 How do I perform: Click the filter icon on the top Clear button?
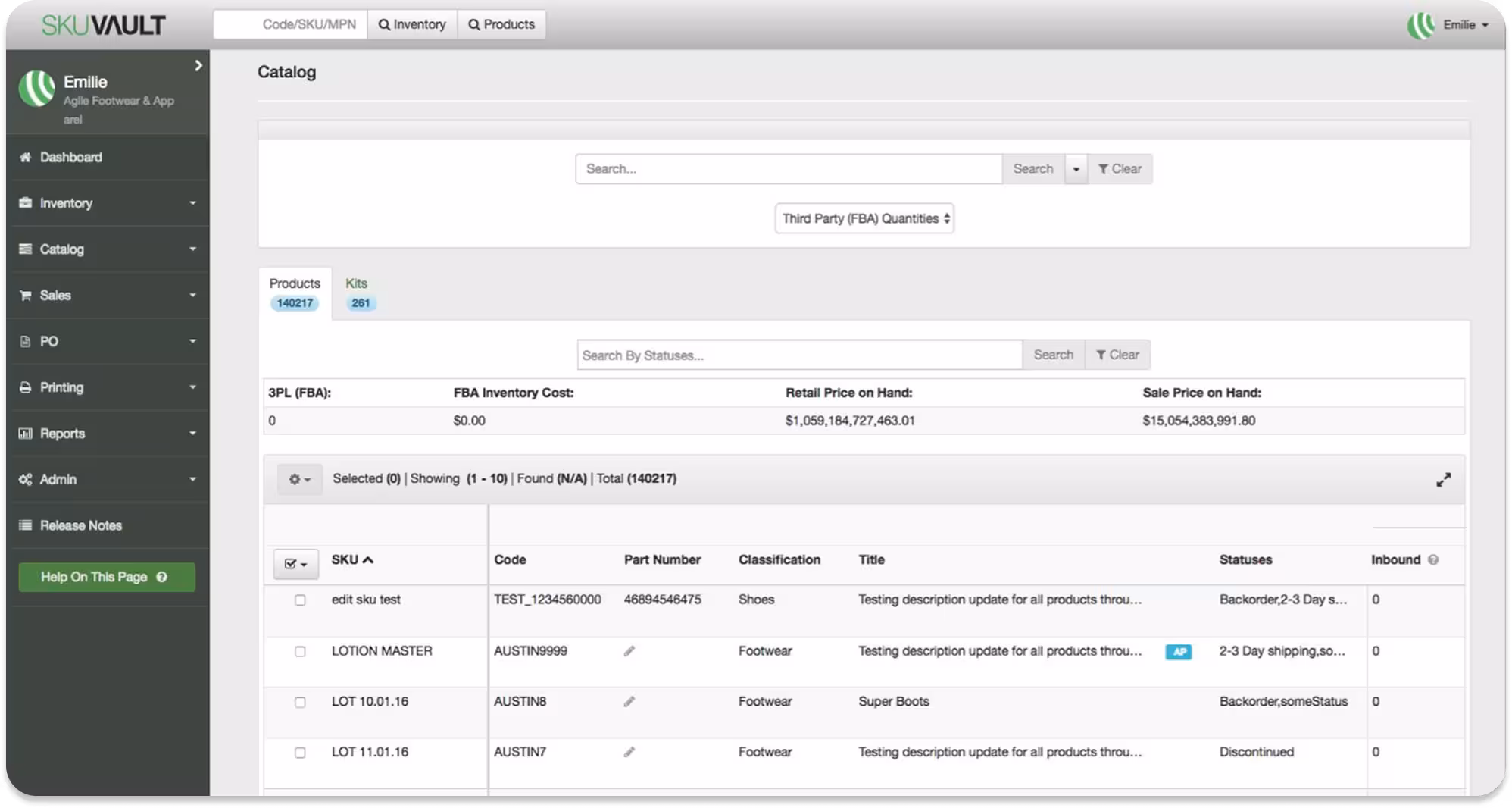tap(1104, 169)
